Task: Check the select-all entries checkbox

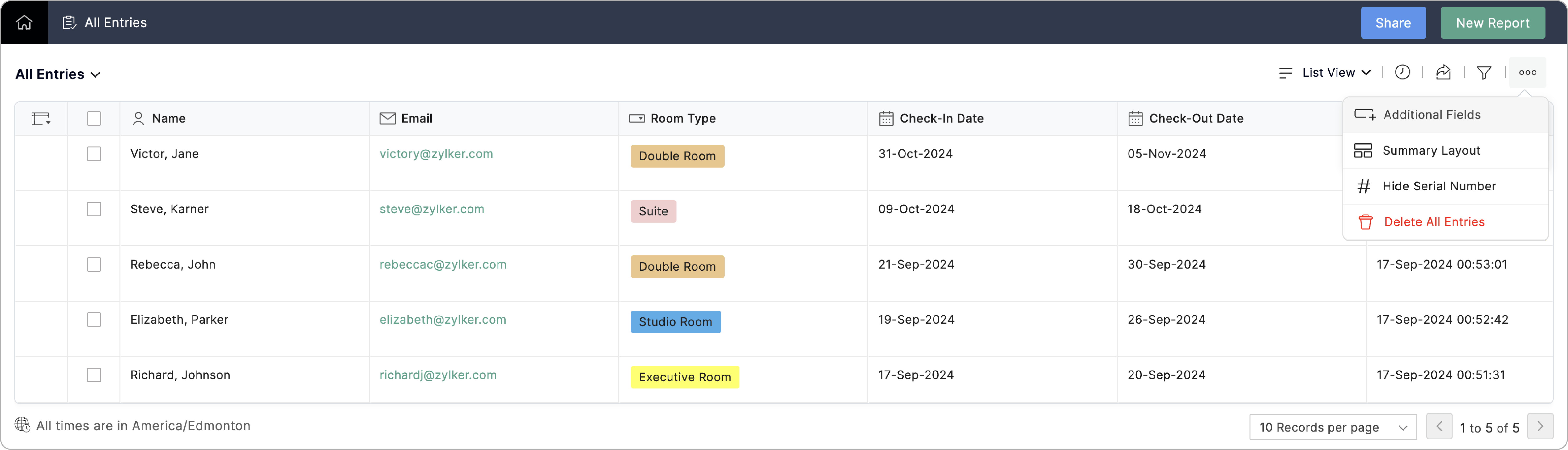Action: click(94, 118)
